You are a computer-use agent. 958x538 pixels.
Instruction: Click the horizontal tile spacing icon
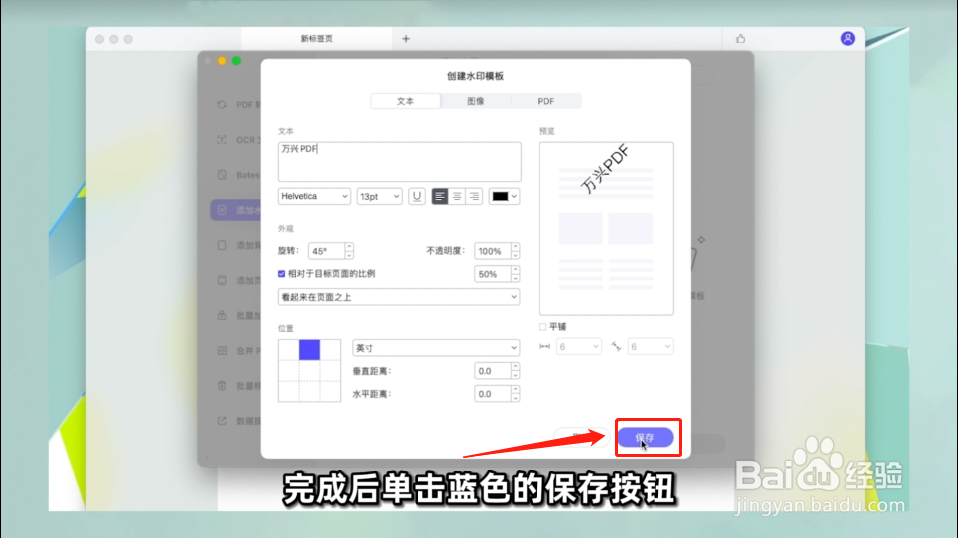(544, 347)
